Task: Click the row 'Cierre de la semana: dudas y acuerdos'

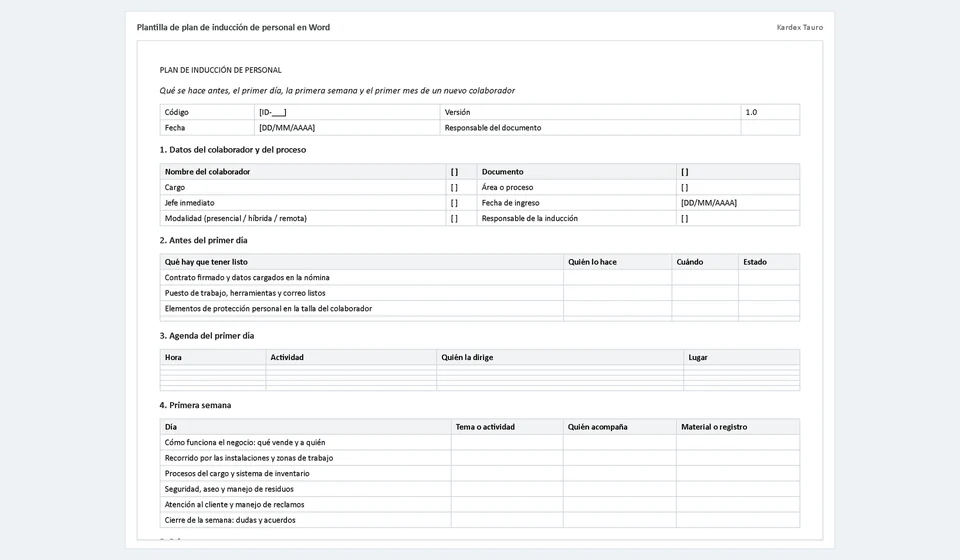Action: tap(480, 520)
